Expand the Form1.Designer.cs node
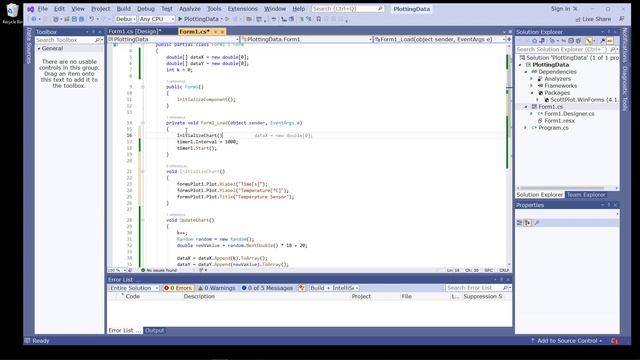The height and width of the screenshot is (360, 640). click(x=532, y=114)
